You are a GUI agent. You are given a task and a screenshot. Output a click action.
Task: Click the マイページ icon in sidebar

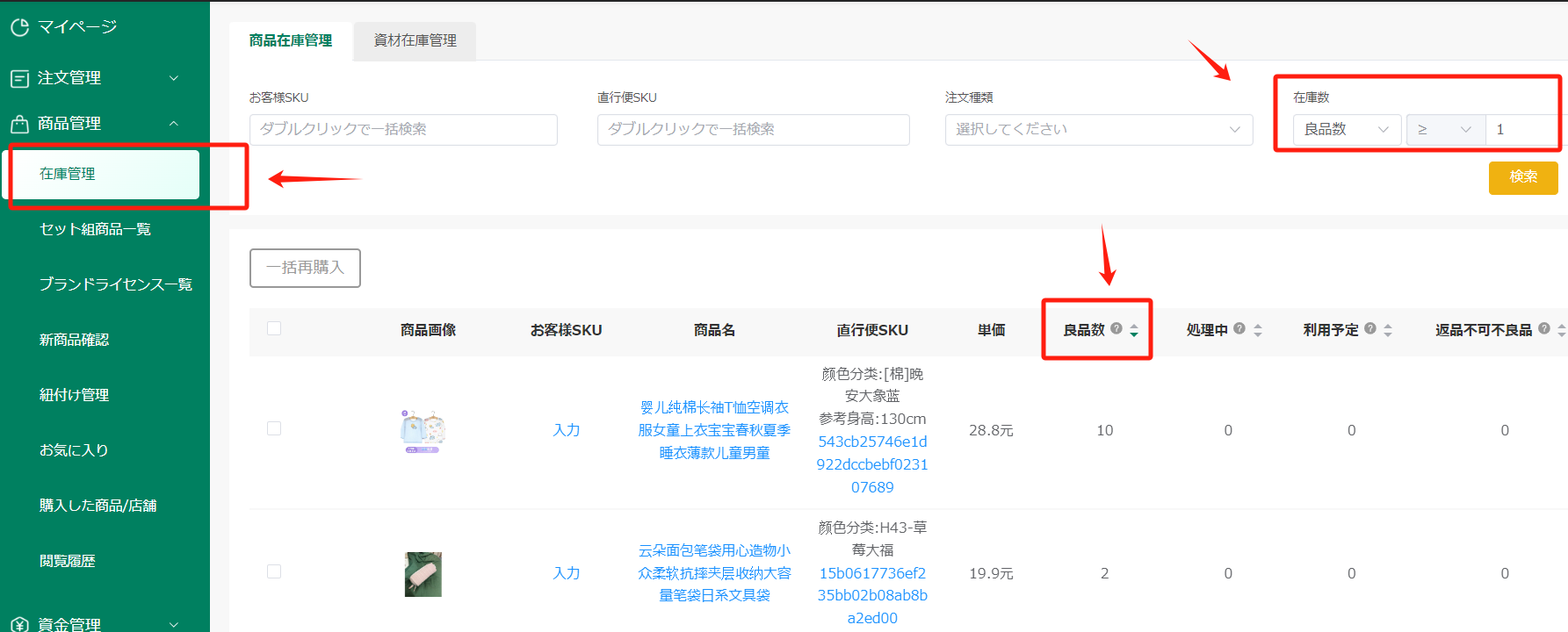tap(19, 27)
